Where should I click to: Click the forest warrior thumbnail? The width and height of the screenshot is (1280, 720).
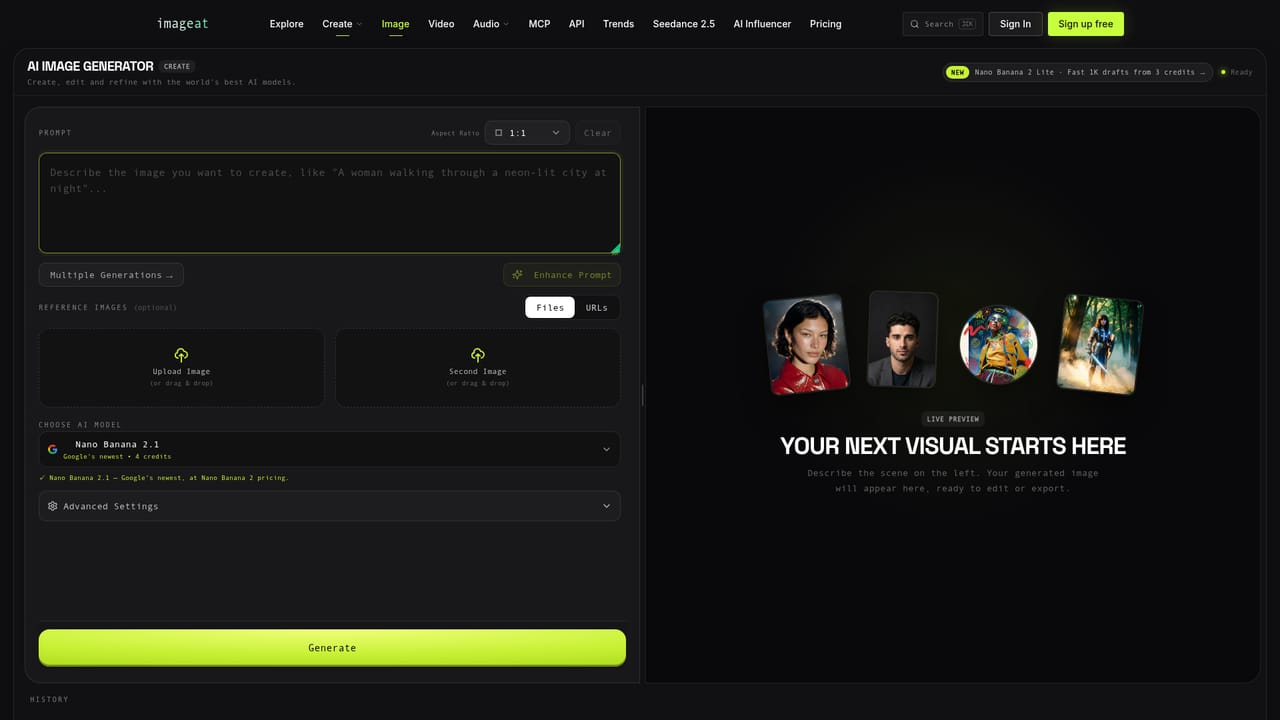(x=1100, y=344)
